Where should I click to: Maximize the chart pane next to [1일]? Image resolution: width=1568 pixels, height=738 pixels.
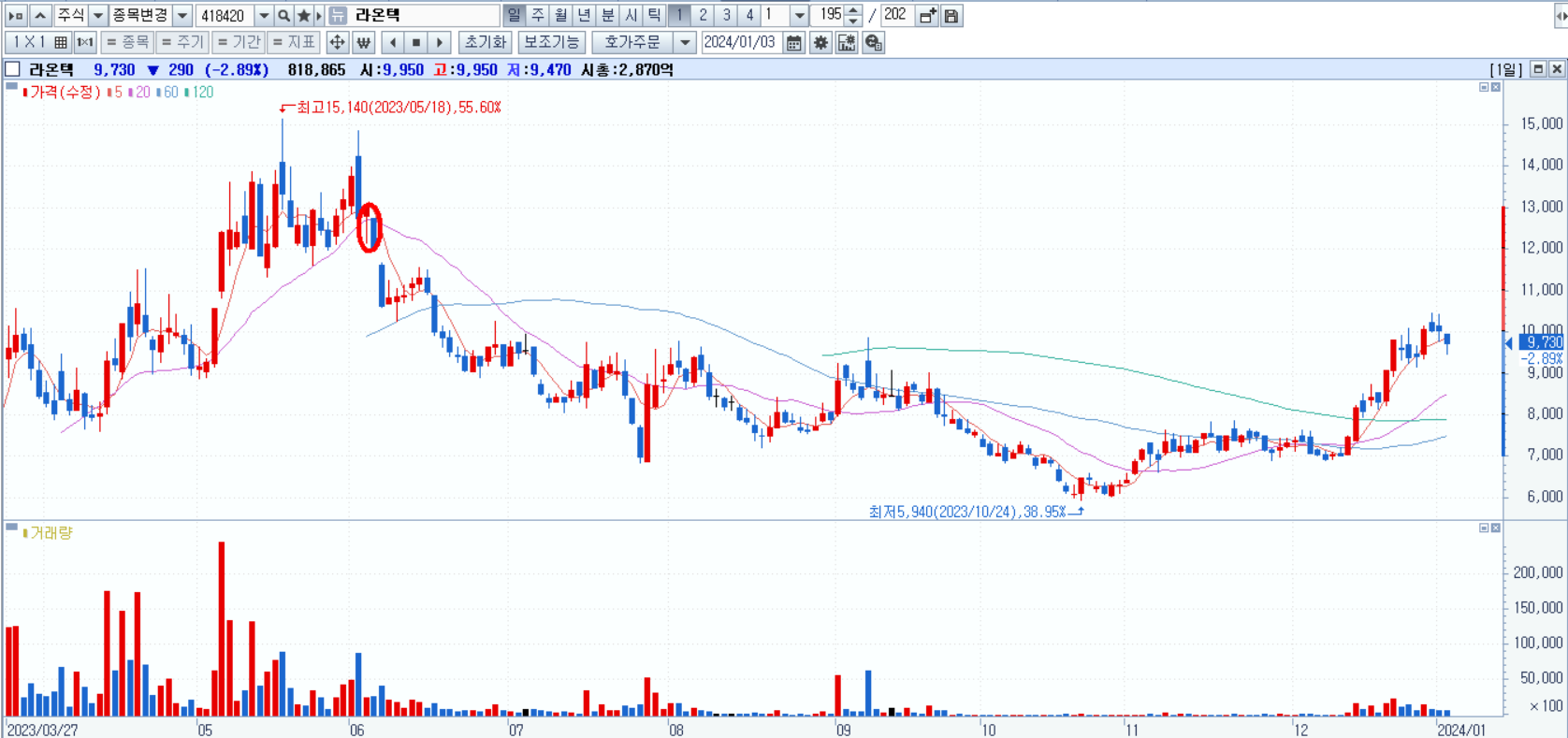1537,69
